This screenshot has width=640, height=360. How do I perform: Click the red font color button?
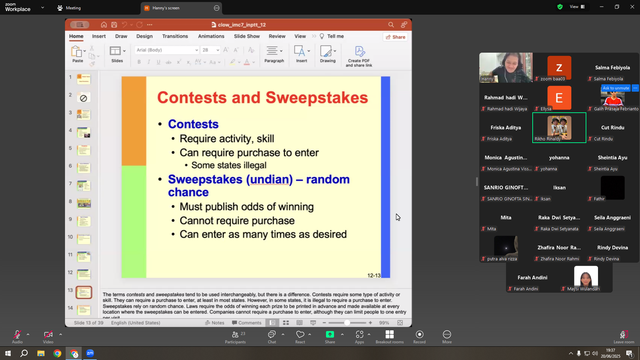tap(247, 62)
